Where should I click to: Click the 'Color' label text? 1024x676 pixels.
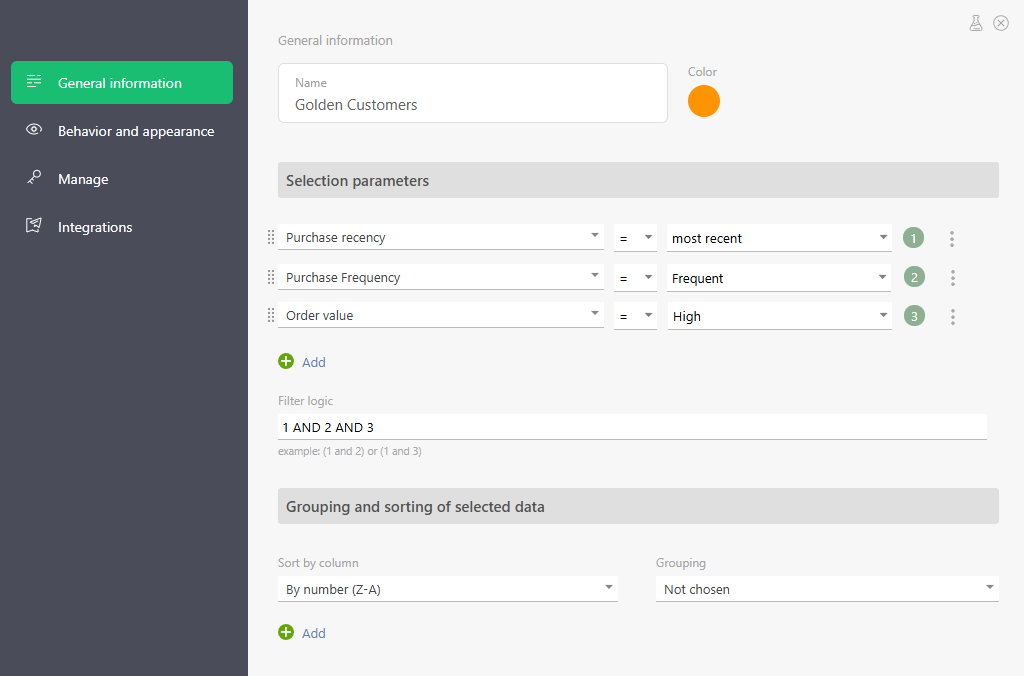click(702, 72)
